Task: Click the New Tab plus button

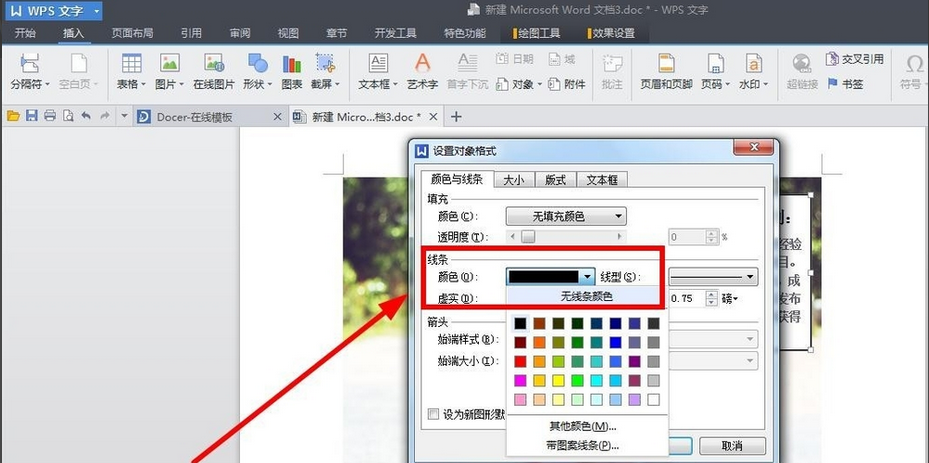Action: pyautogui.click(x=457, y=117)
